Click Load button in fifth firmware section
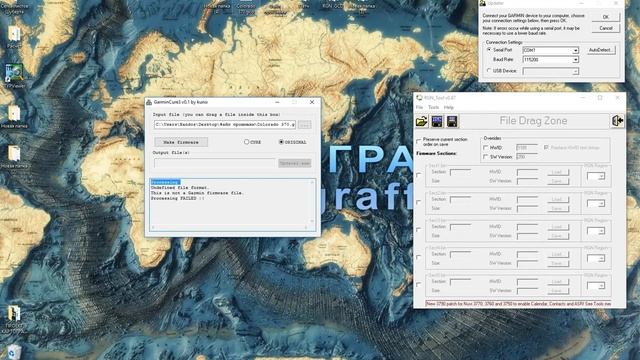Image resolution: width=640 pixels, height=360 pixels. point(558,282)
